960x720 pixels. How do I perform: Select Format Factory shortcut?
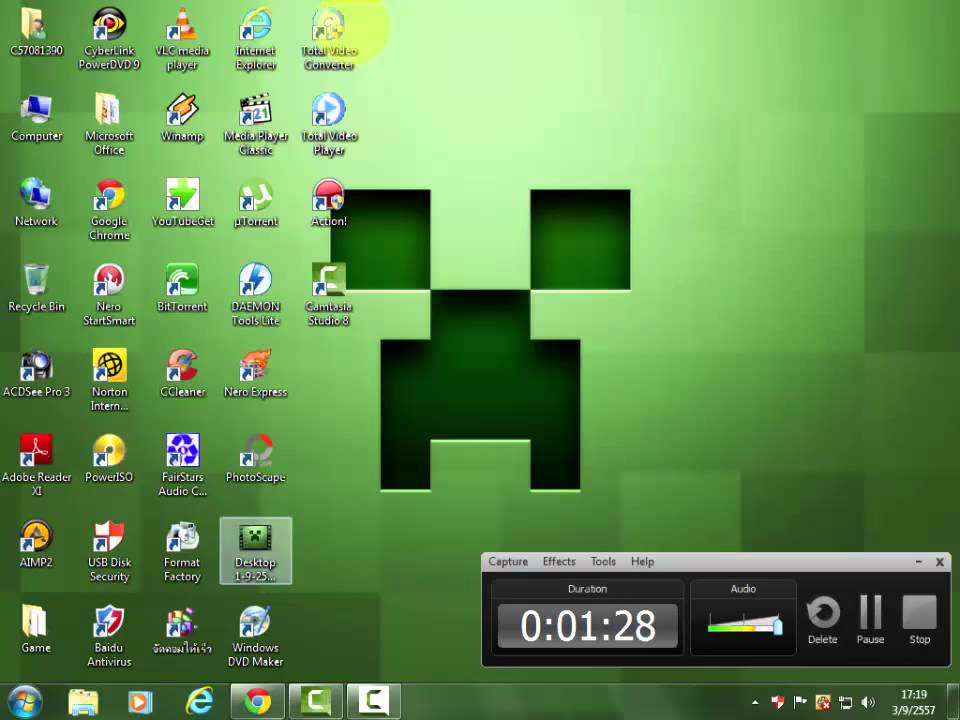[182, 550]
